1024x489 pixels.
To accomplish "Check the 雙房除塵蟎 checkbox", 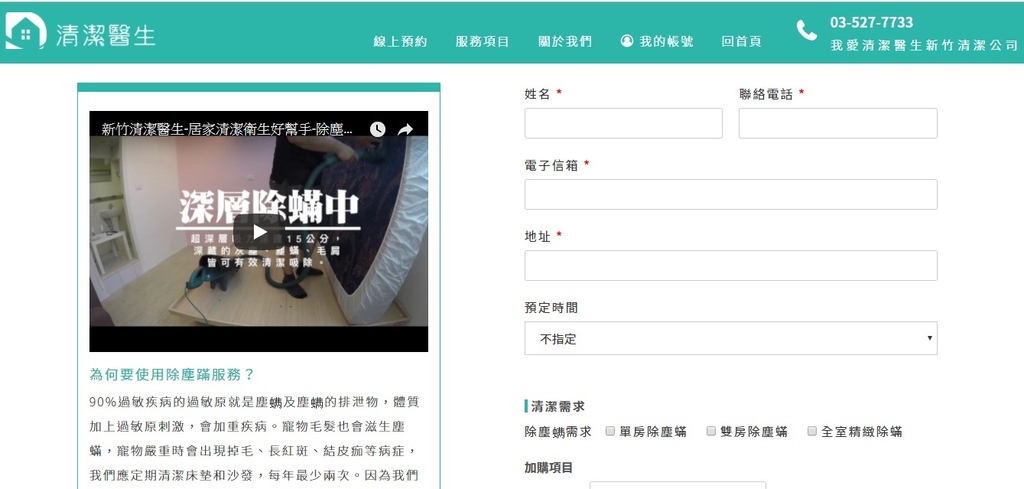I will pos(711,431).
